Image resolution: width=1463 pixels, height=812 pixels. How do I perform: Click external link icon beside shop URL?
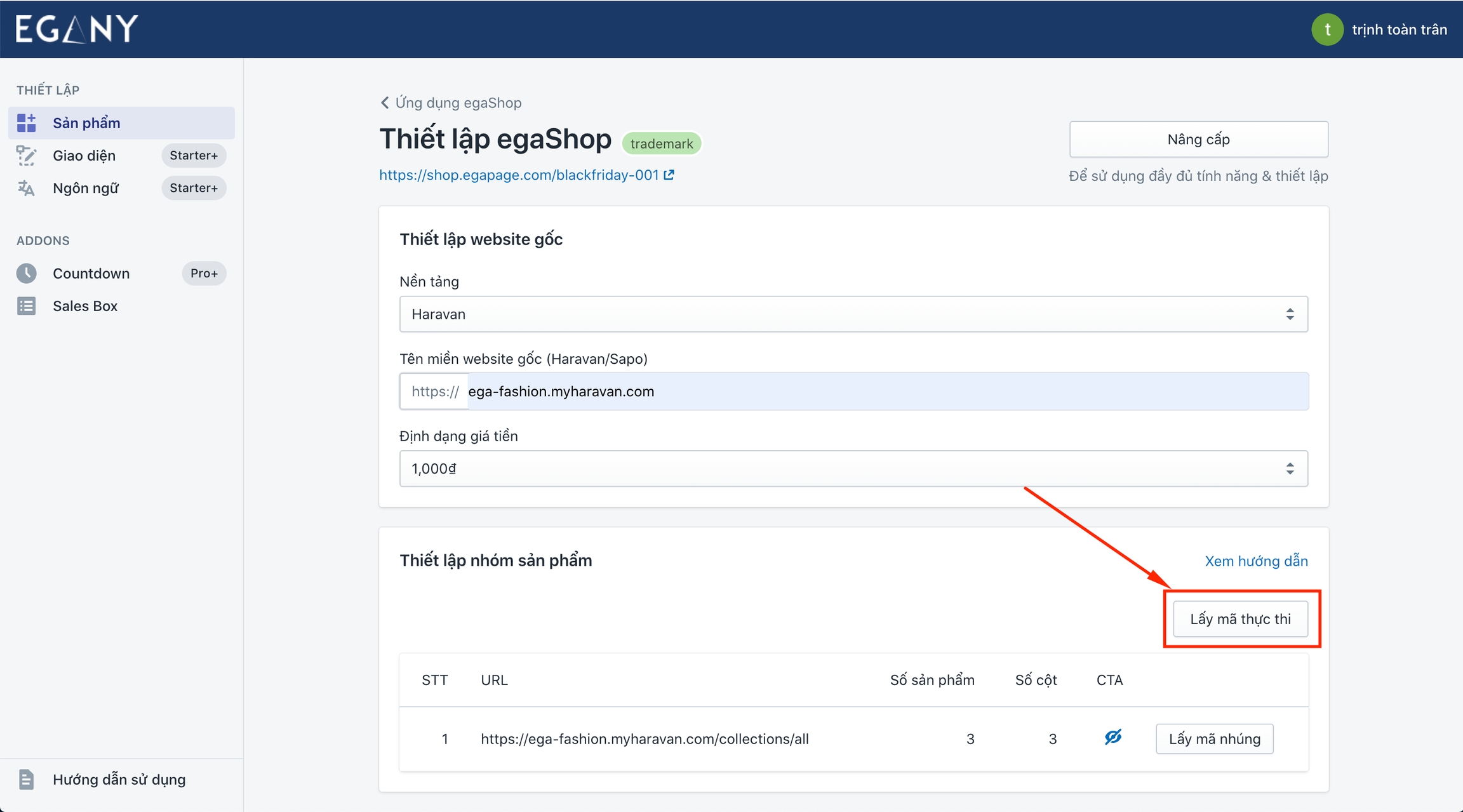click(669, 175)
